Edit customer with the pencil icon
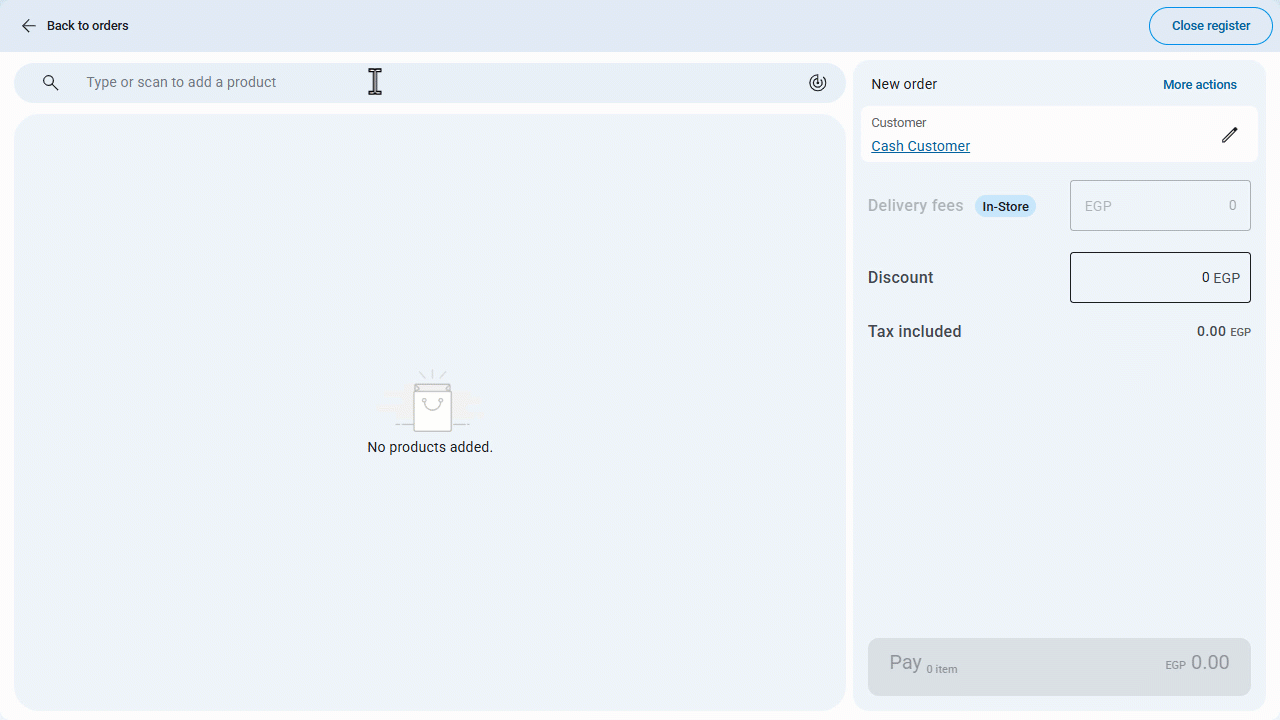The width and height of the screenshot is (1280, 720). click(x=1230, y=135)
